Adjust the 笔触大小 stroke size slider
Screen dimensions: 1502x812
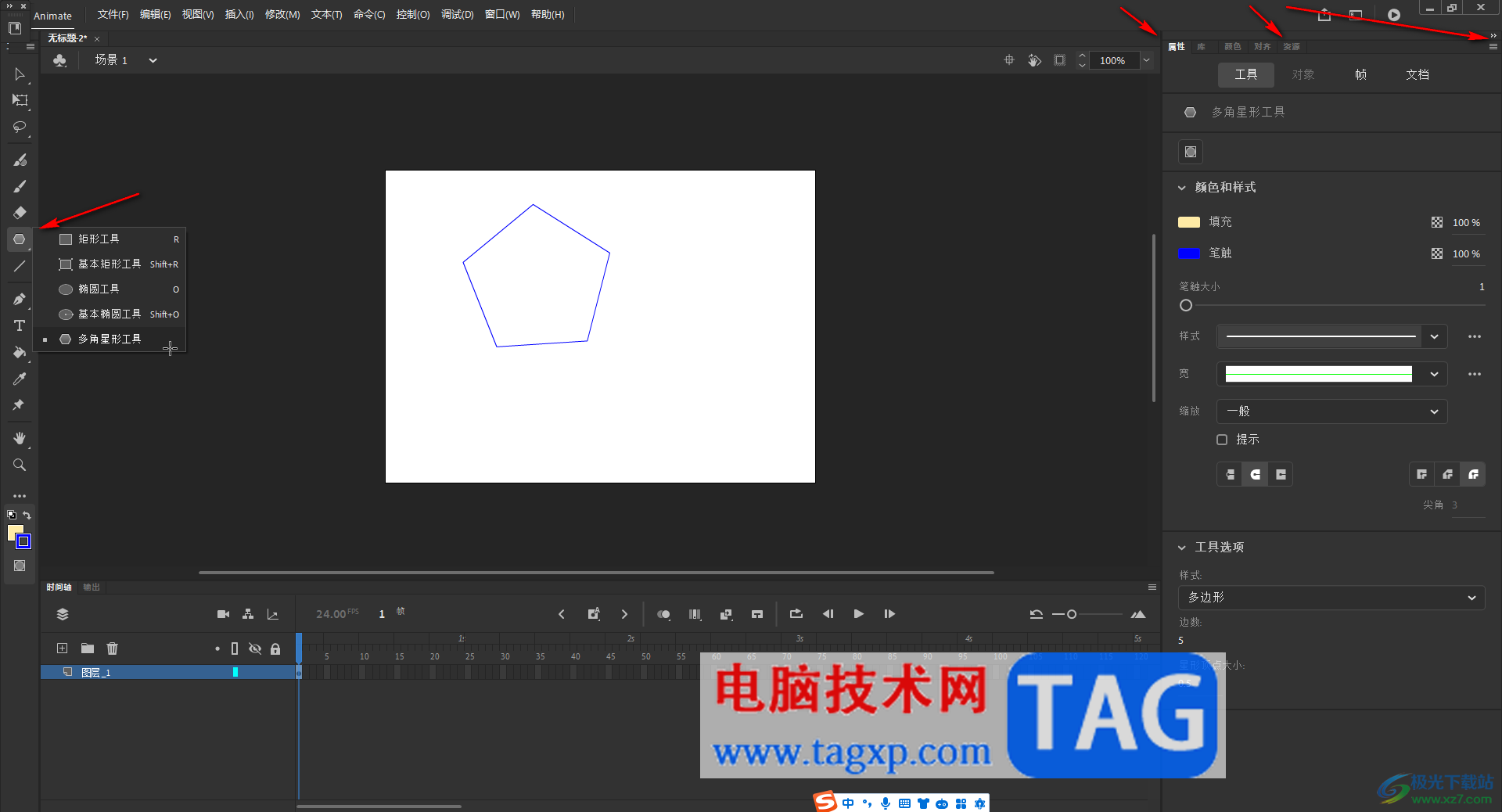point(1186,306)
